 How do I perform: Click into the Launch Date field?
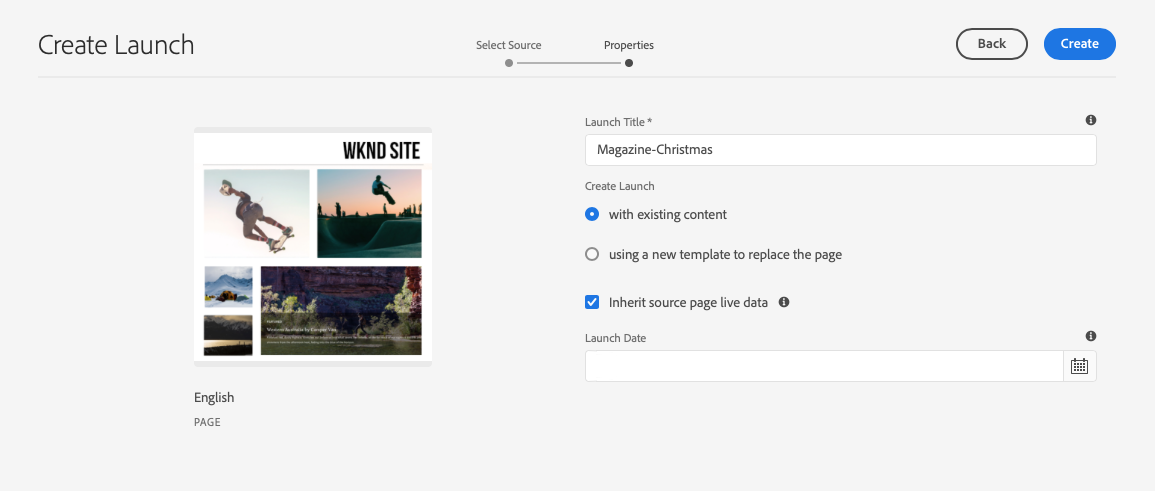[x=823, y=366]
